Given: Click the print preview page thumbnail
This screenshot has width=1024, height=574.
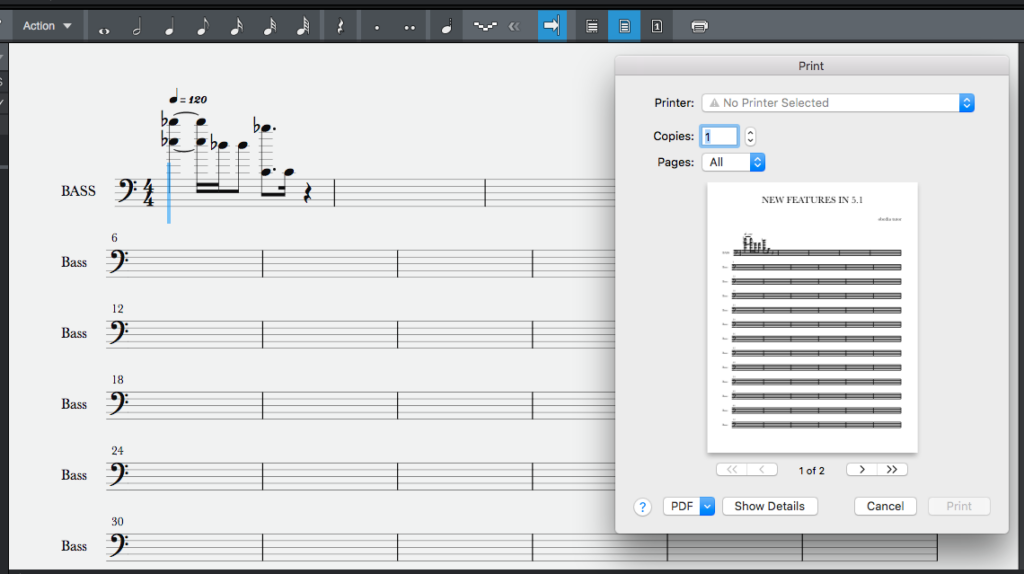Looking at the screenshot, I should pos(812,317).
